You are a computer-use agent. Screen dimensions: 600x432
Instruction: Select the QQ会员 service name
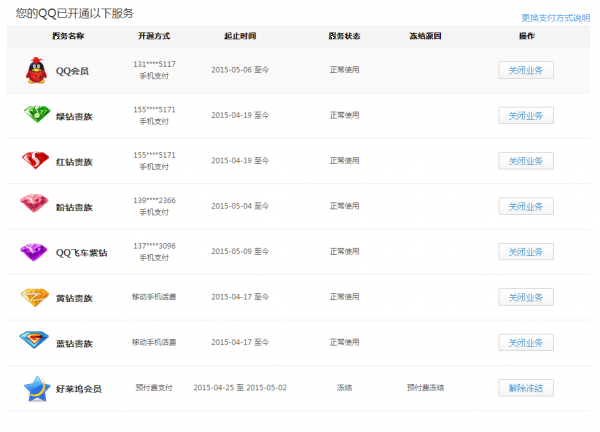(x=72, y=71)
